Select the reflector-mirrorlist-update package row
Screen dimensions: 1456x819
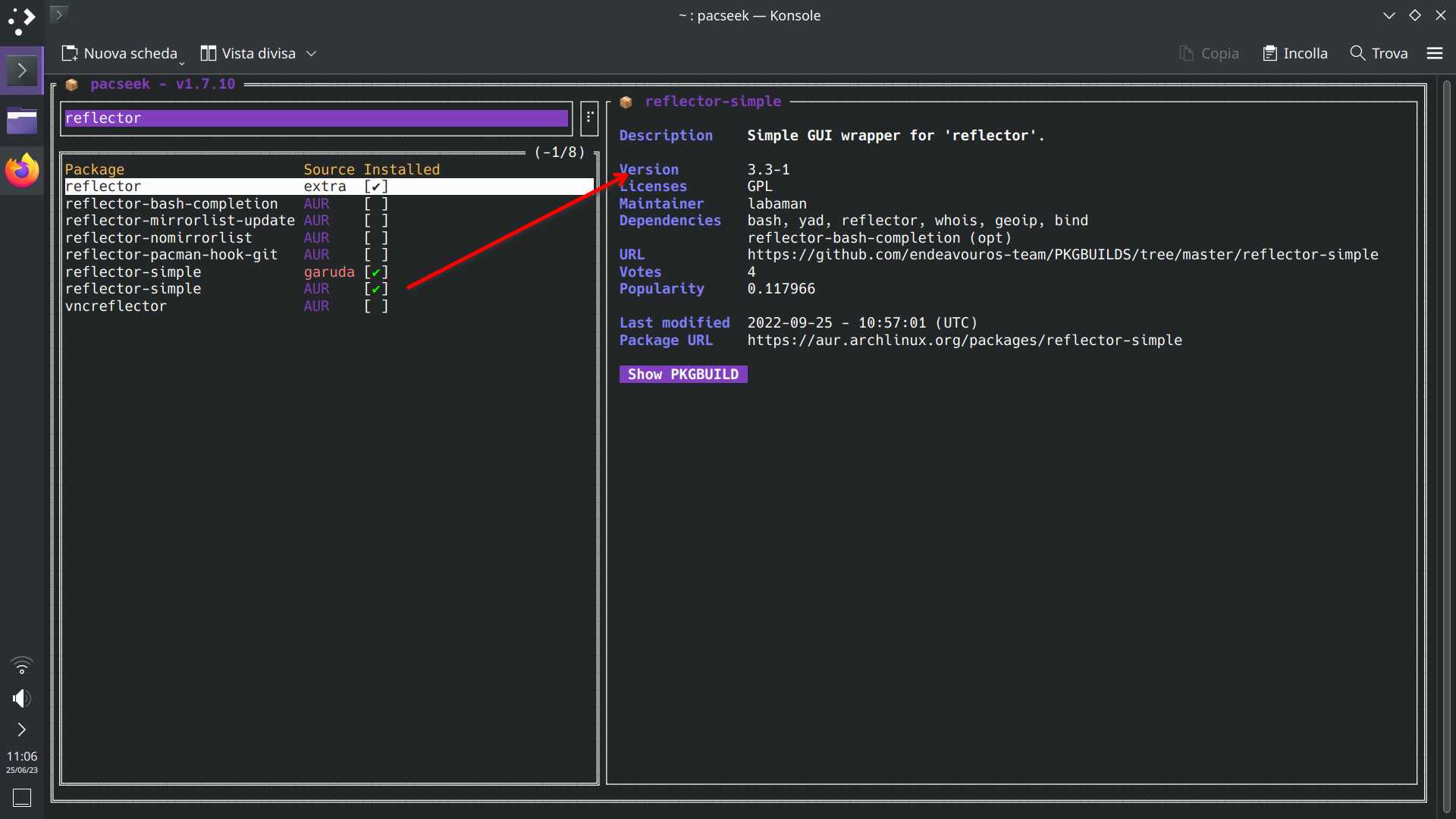click(329, 221)
